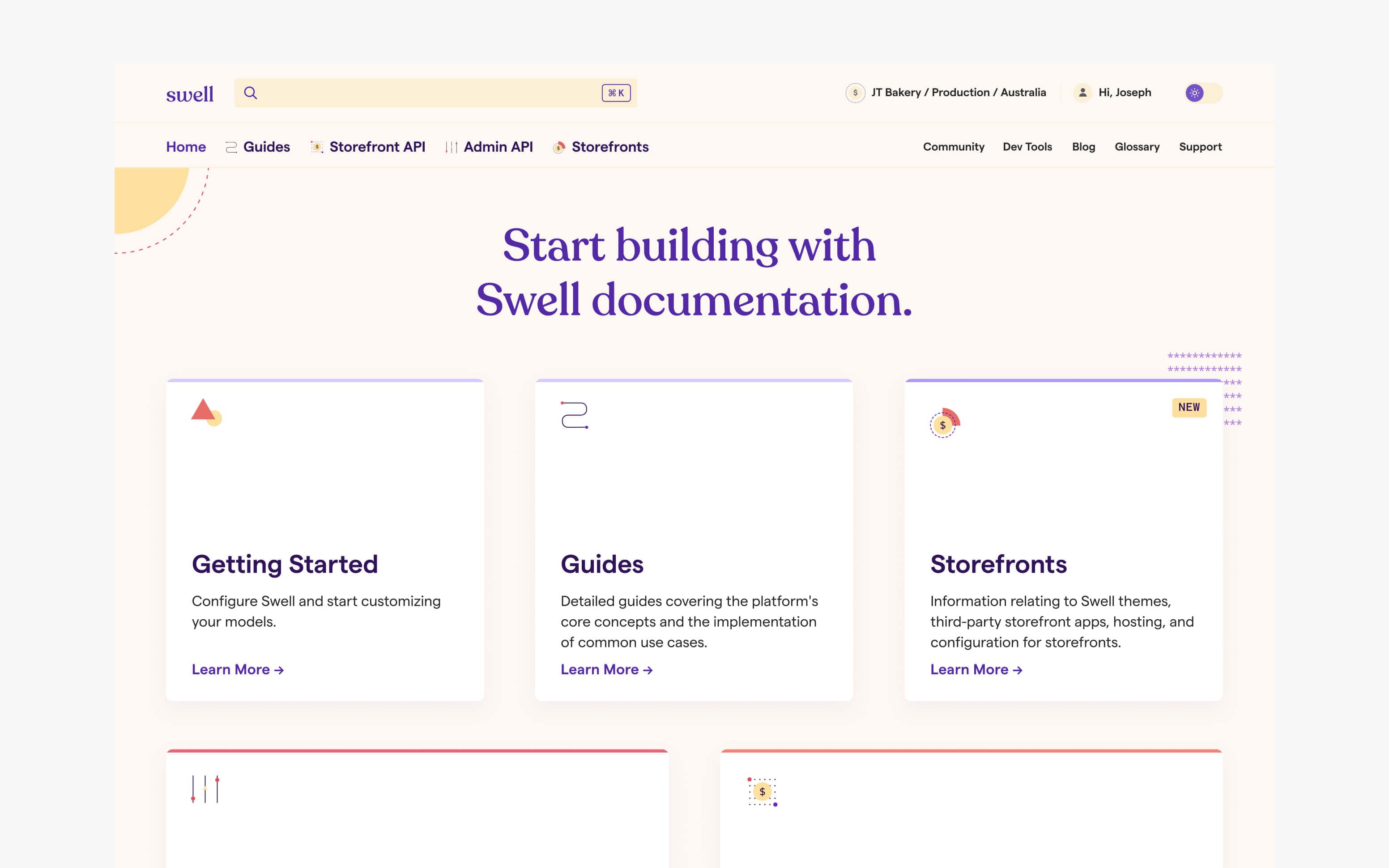This screenshot has width=1389, height=868.
Task: Click the Swell logo
Action: point(189,94)
